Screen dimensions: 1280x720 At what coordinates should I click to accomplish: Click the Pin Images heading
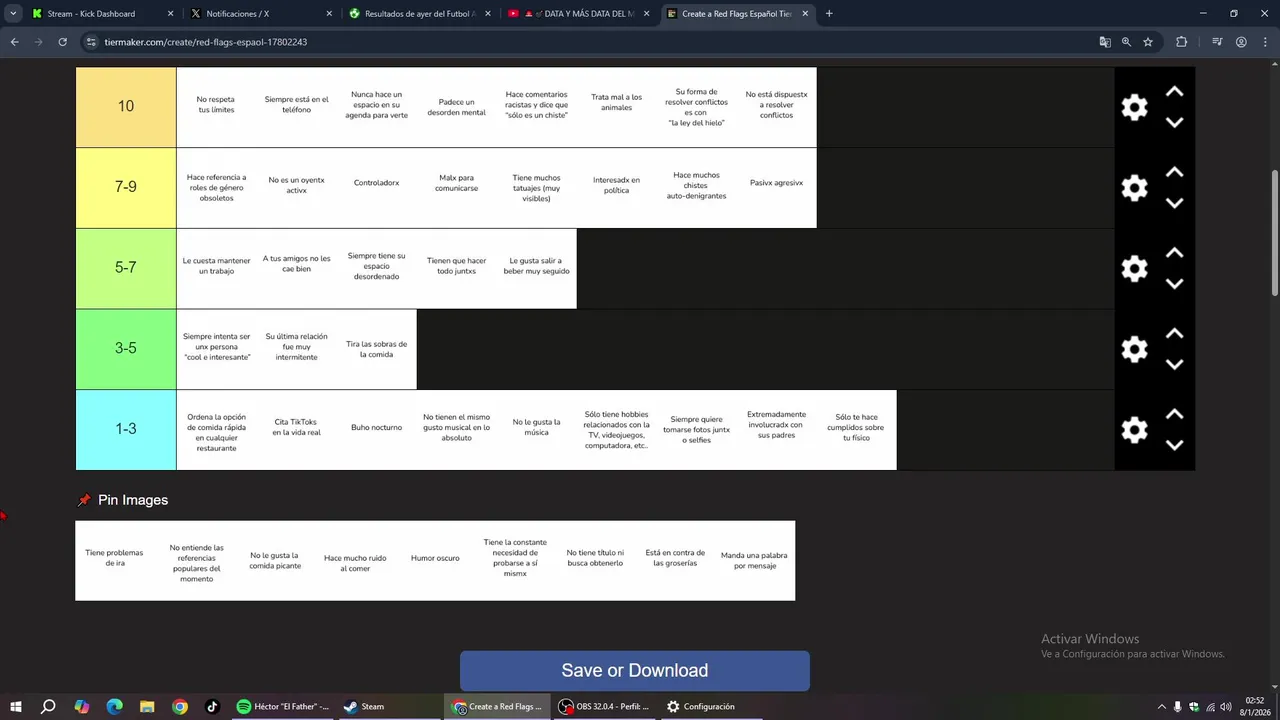coord(133,500)
